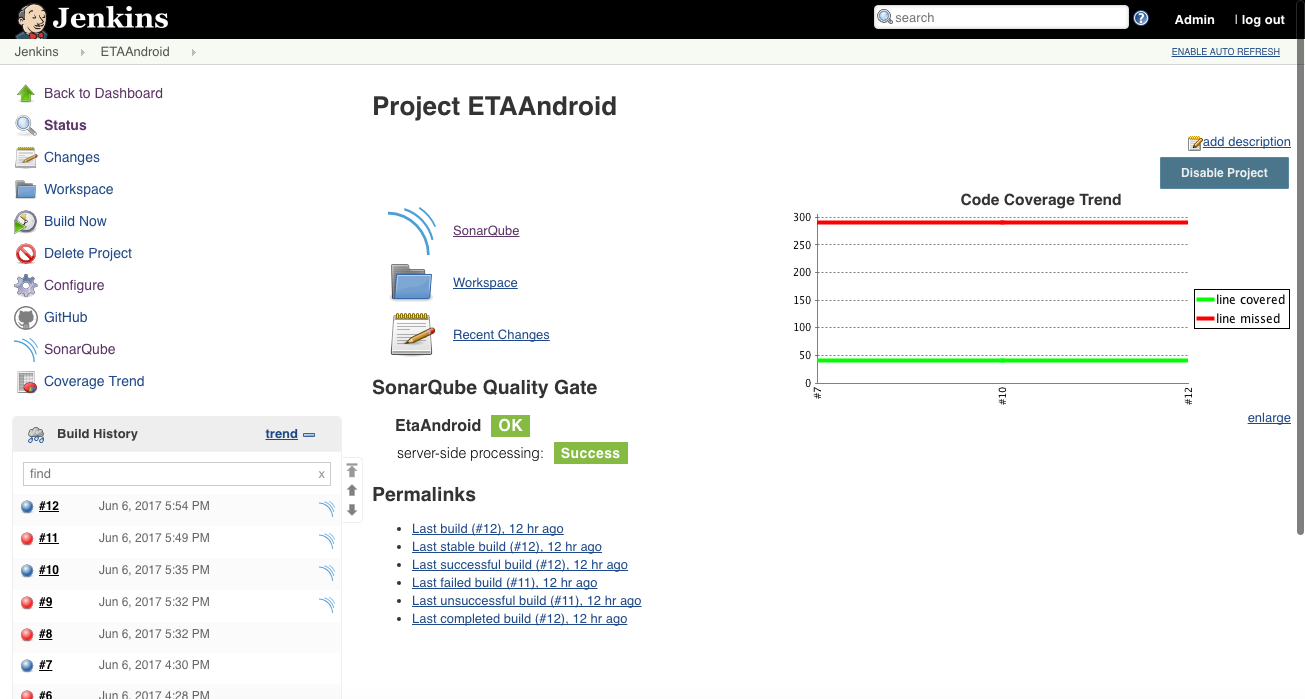Page up build history arrow

[x=352, y=490]
